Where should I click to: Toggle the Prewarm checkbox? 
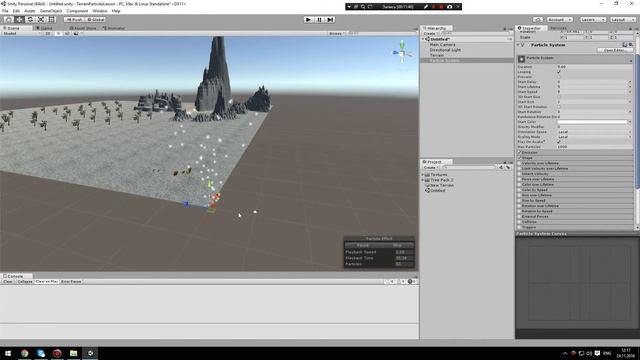tap(559, 77)
